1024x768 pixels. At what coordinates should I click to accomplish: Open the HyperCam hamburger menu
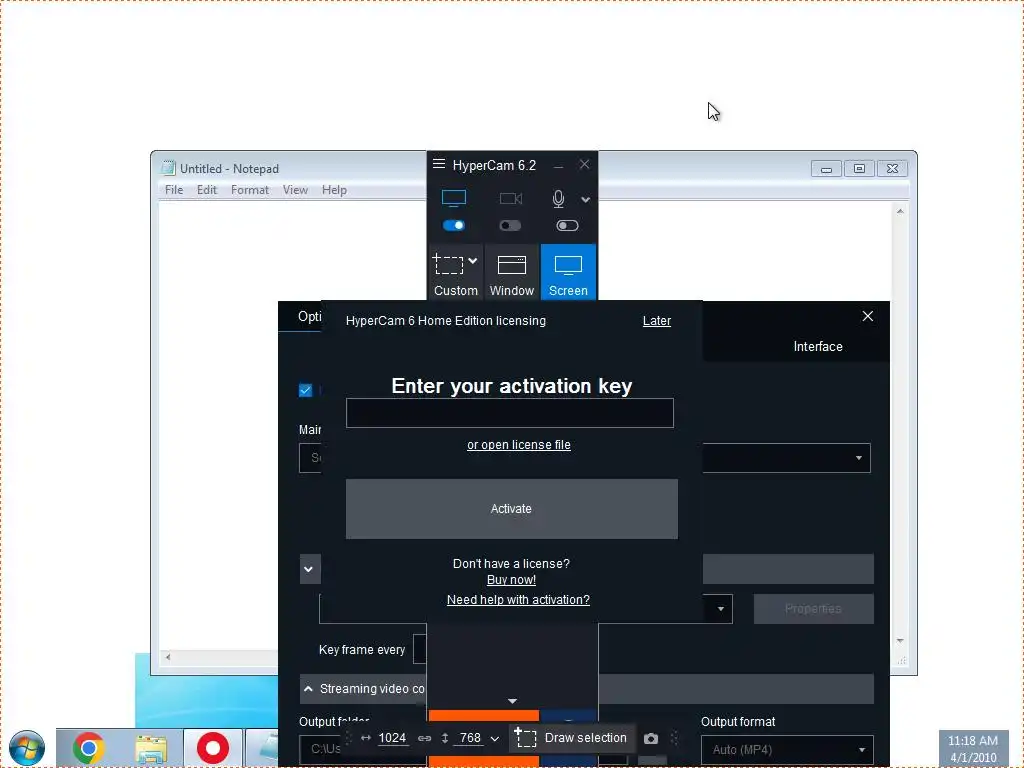click(x=439, y=164)
